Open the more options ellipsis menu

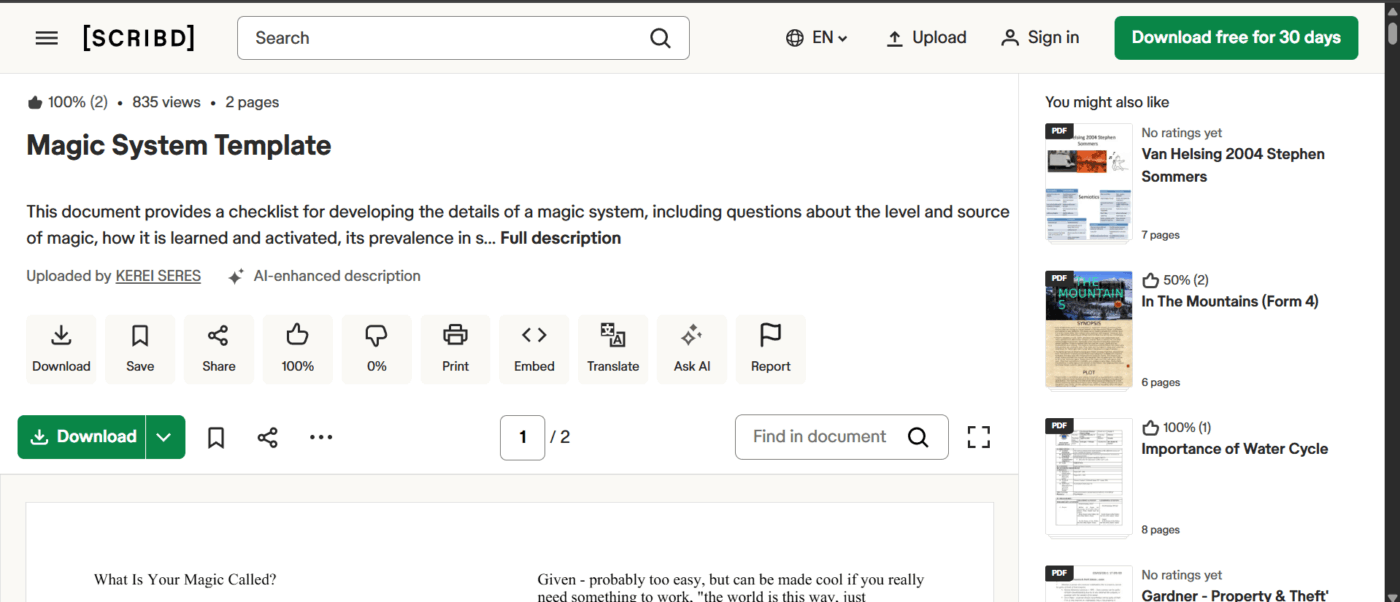tap(321, 437)
